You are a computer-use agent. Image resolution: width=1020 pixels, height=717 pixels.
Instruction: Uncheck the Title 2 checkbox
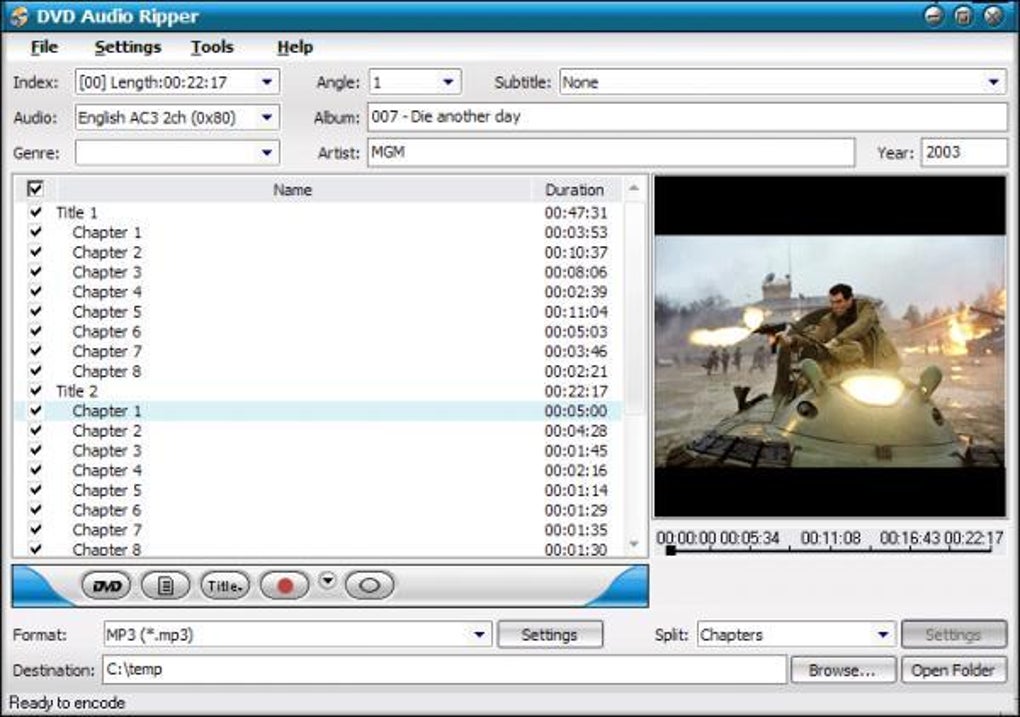pyautogui.click(x=36, y=390)
